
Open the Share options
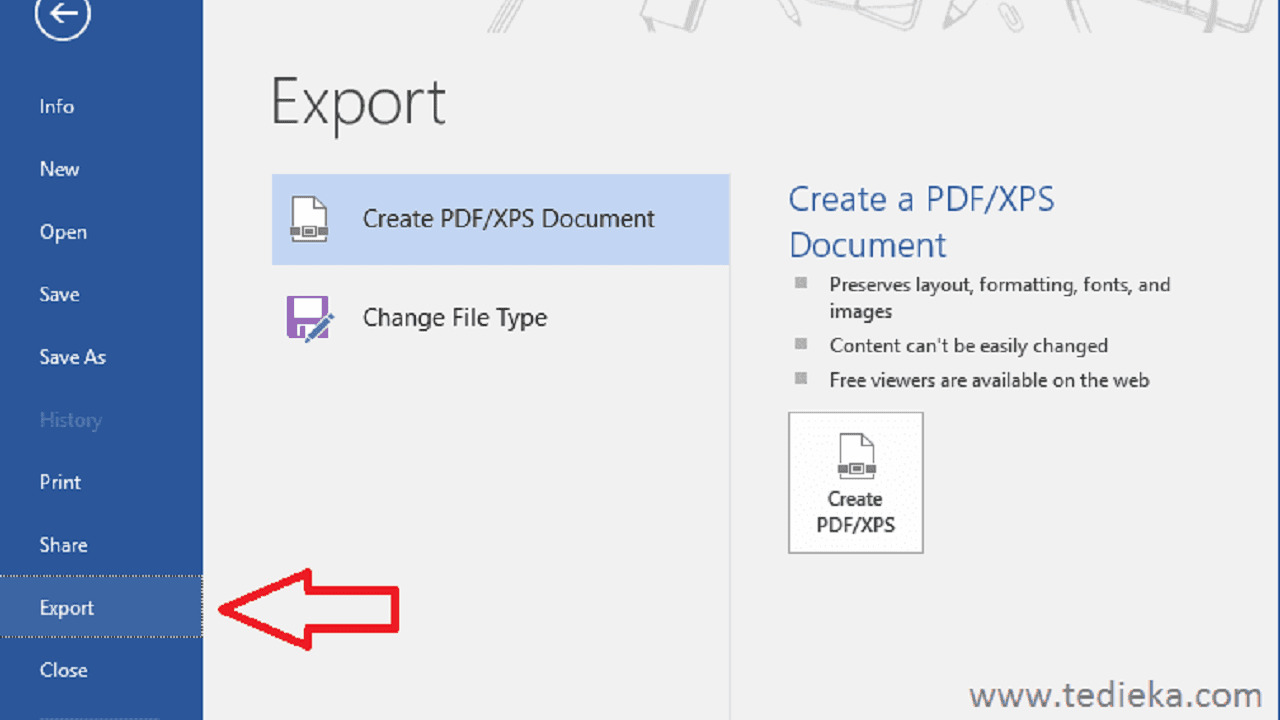63,545
